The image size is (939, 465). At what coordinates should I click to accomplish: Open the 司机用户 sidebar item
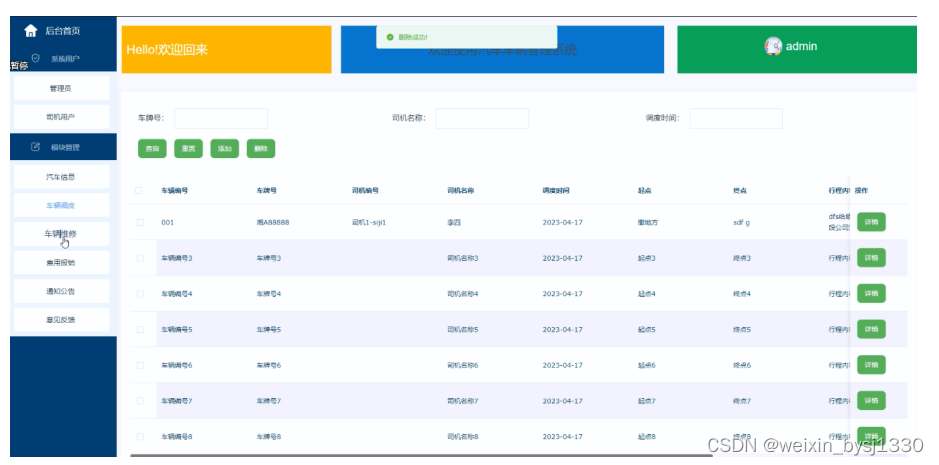(x=62, y=117)
